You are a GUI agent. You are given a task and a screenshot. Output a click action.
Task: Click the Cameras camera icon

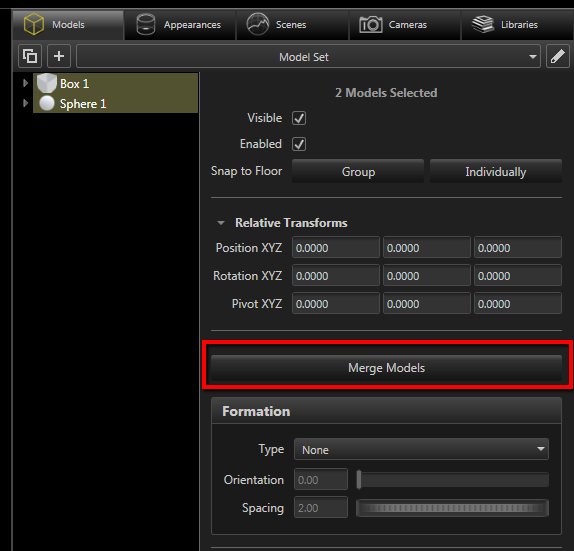point(370,25)
